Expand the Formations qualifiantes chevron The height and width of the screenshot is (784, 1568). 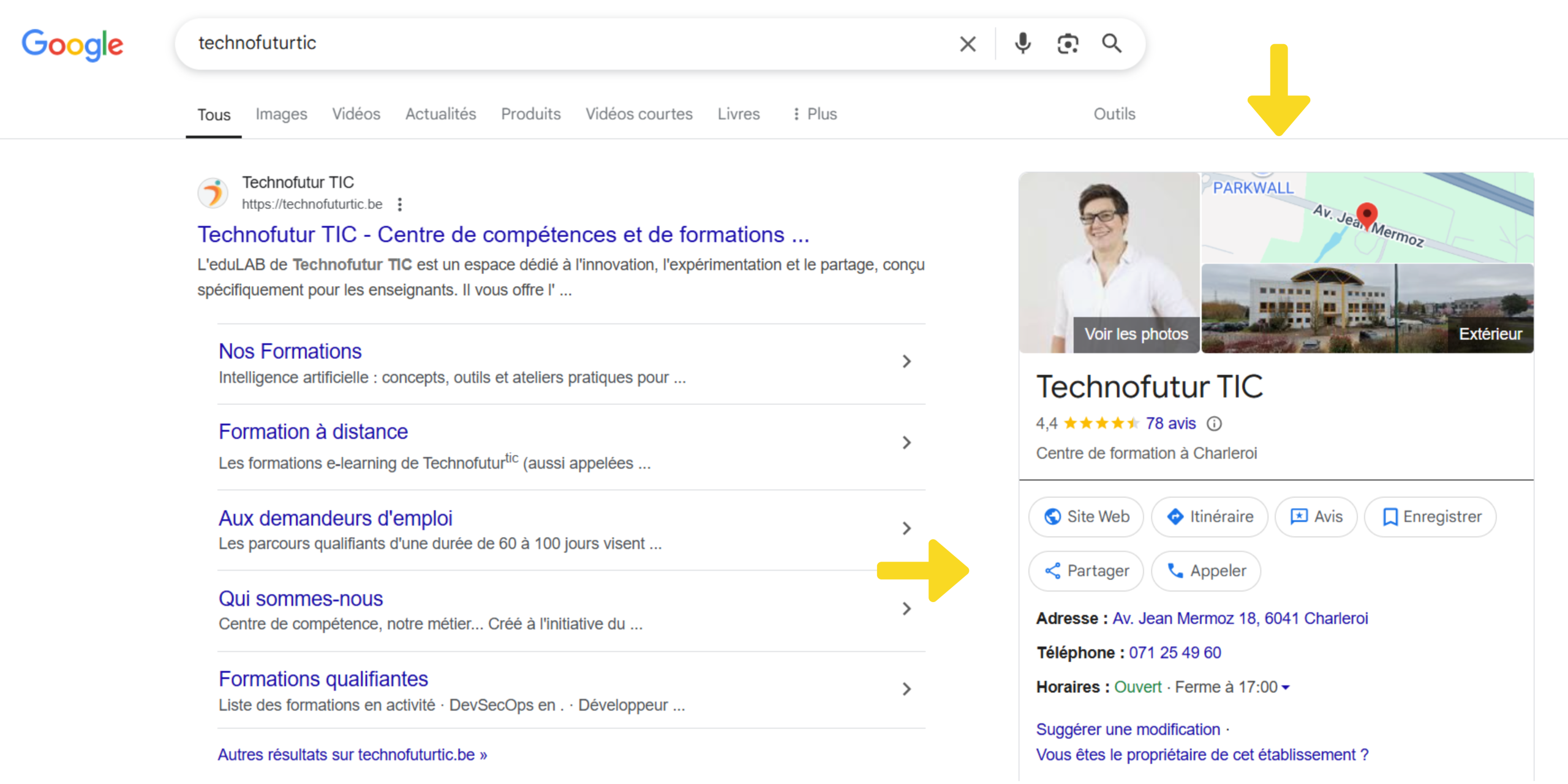click(x=907, y=689)
